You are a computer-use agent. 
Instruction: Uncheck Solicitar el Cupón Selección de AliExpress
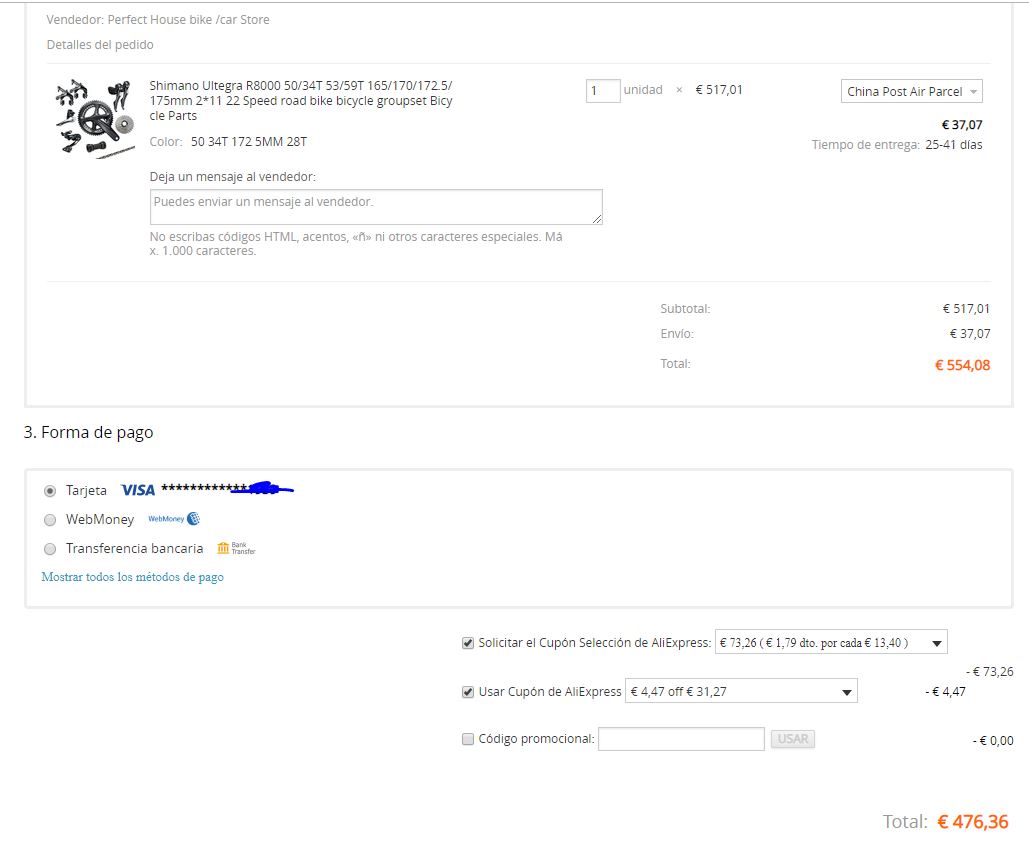click(468, 643)
